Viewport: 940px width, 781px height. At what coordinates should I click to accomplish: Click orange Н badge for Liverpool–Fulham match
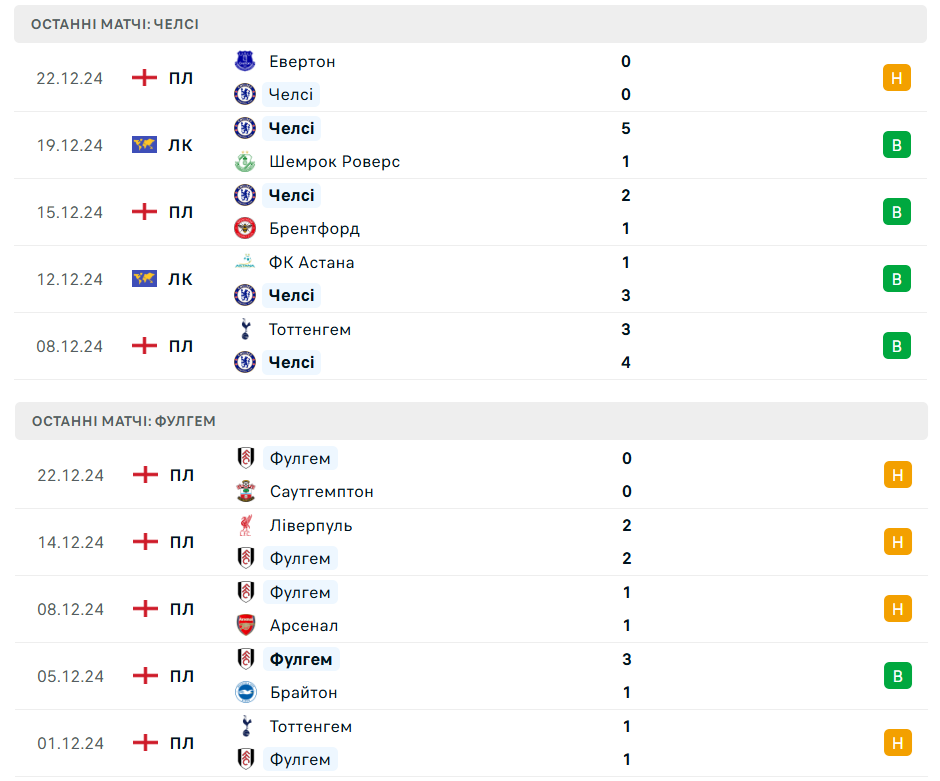click(x=897, y=542)
